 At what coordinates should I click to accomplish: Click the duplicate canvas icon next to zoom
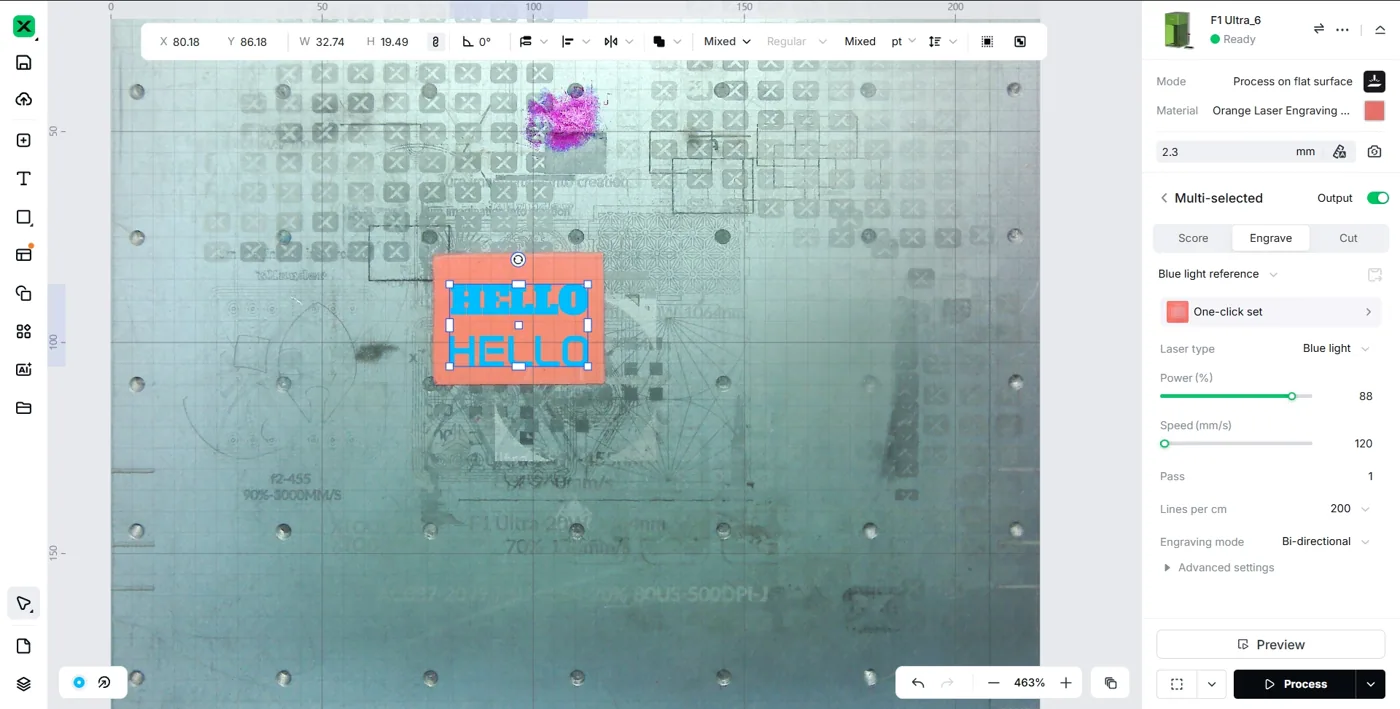point(1110,683)
